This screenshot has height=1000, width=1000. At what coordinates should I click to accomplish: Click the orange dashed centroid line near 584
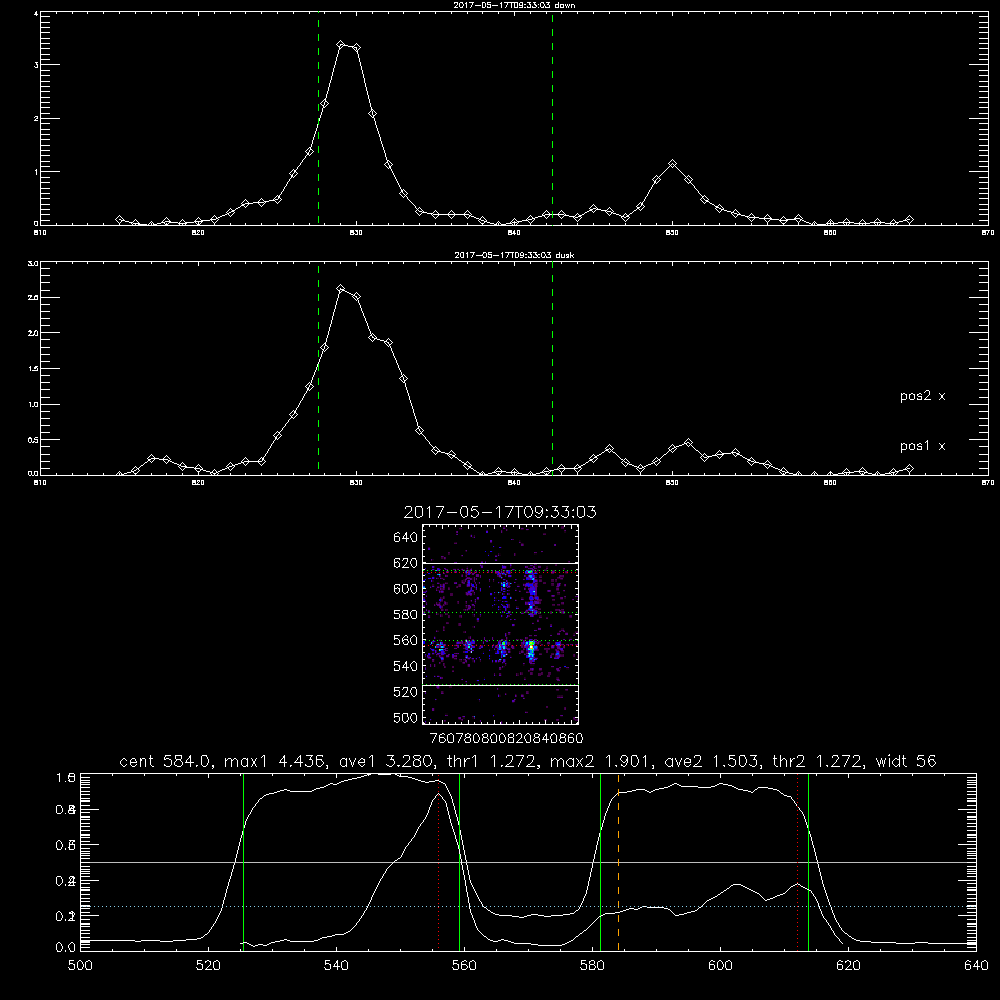click(619, 862)
